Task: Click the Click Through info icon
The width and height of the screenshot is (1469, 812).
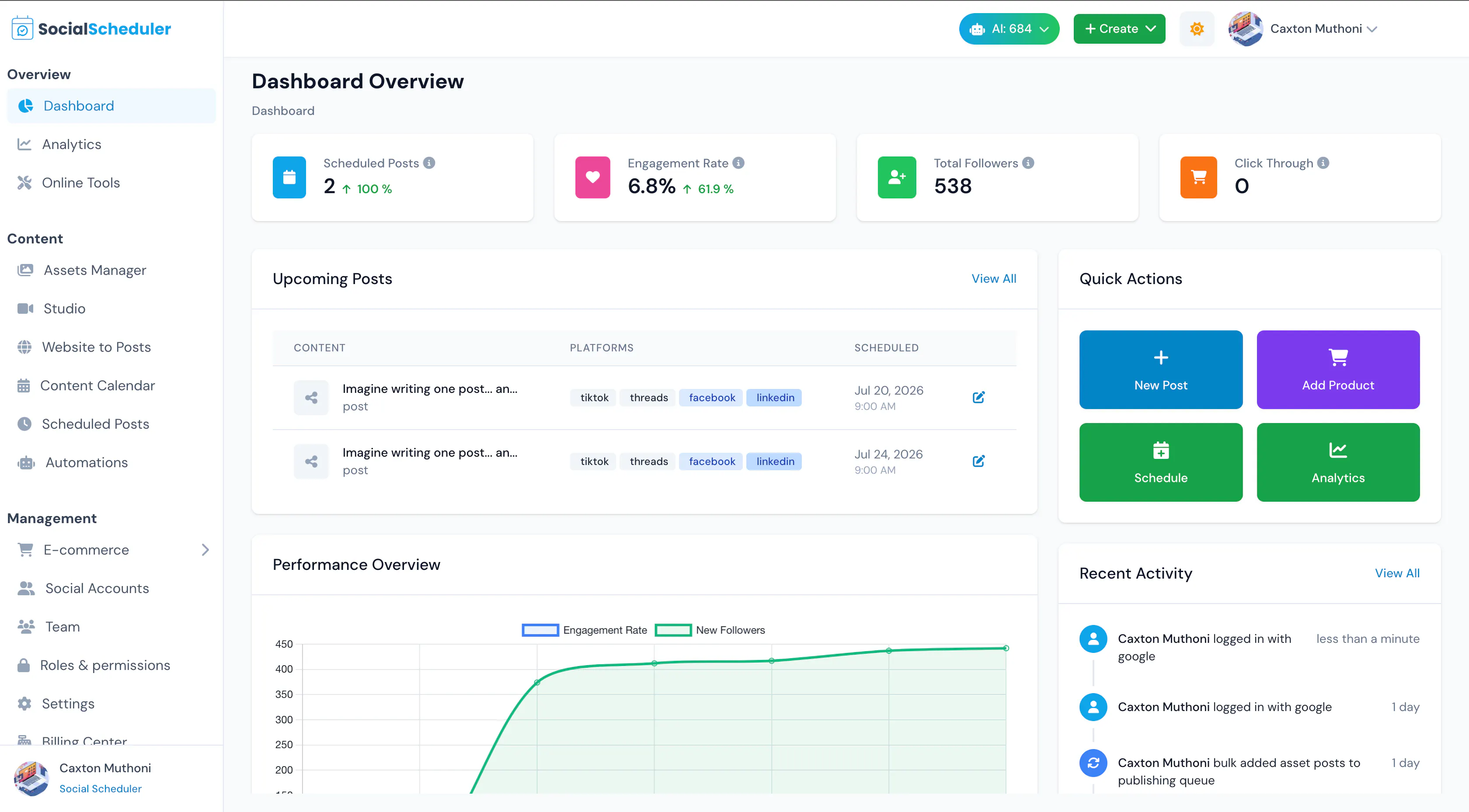Action: tap(1323, 163)
